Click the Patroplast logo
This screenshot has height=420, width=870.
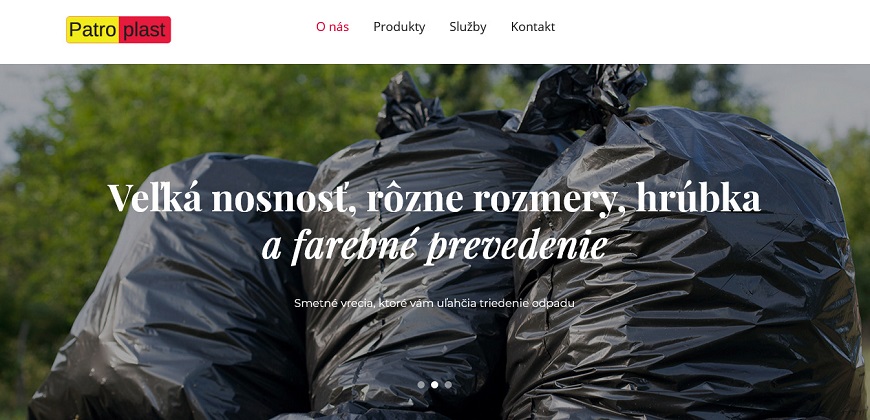coord(118,29)
